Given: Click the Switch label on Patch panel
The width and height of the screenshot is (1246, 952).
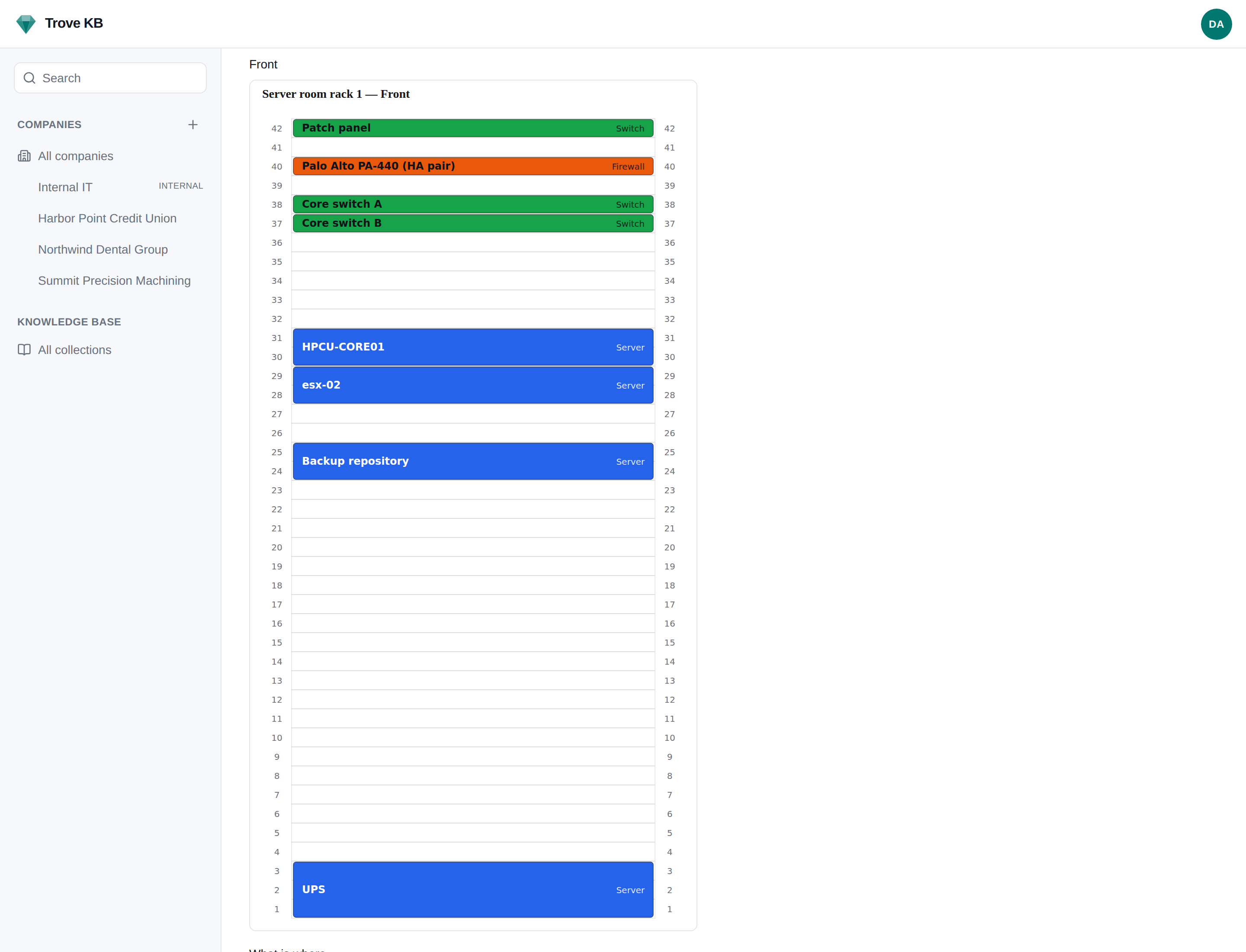Looking at the screenshot, I should tap(630, 129).
